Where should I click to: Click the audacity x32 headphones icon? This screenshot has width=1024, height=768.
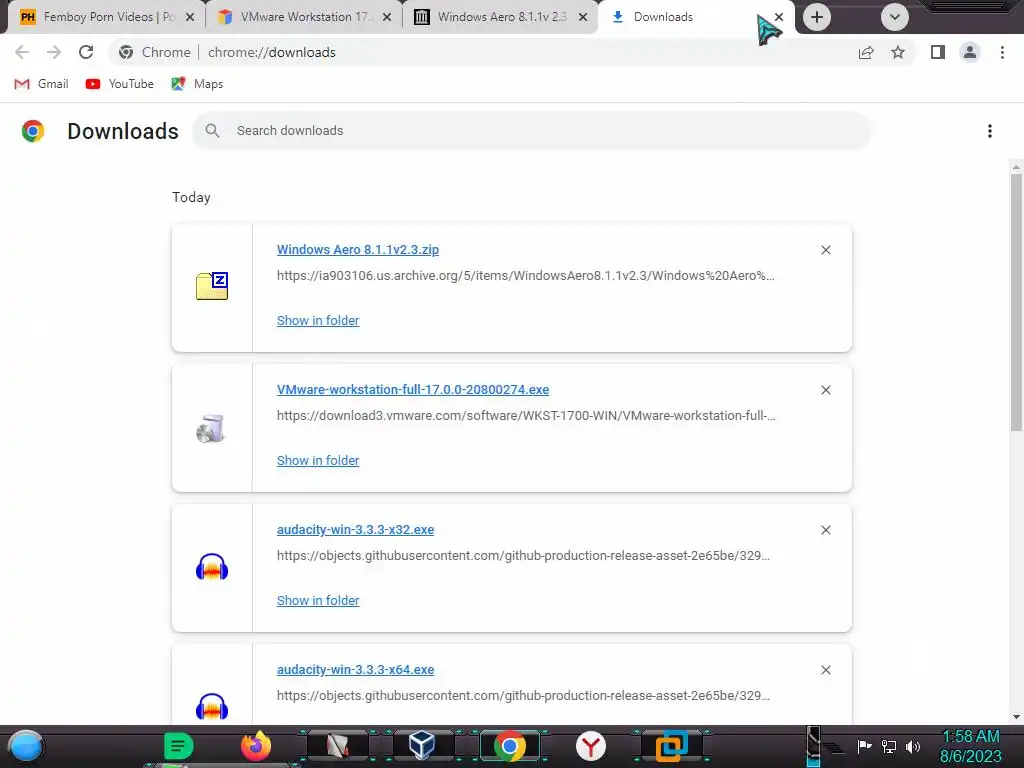pos(212,567)
